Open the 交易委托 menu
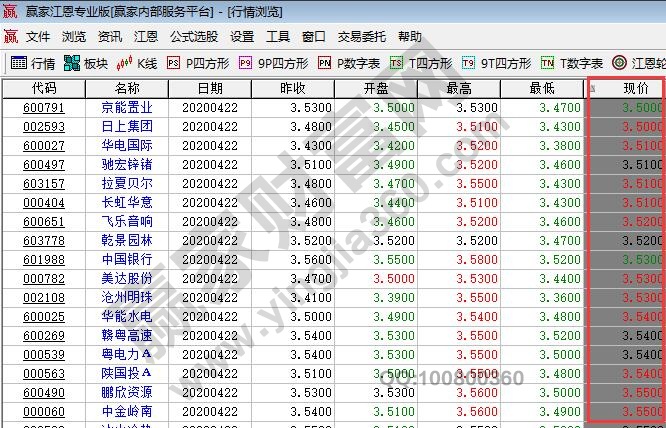This screenshot has width=666, height=428. click(x=360, y=37)
